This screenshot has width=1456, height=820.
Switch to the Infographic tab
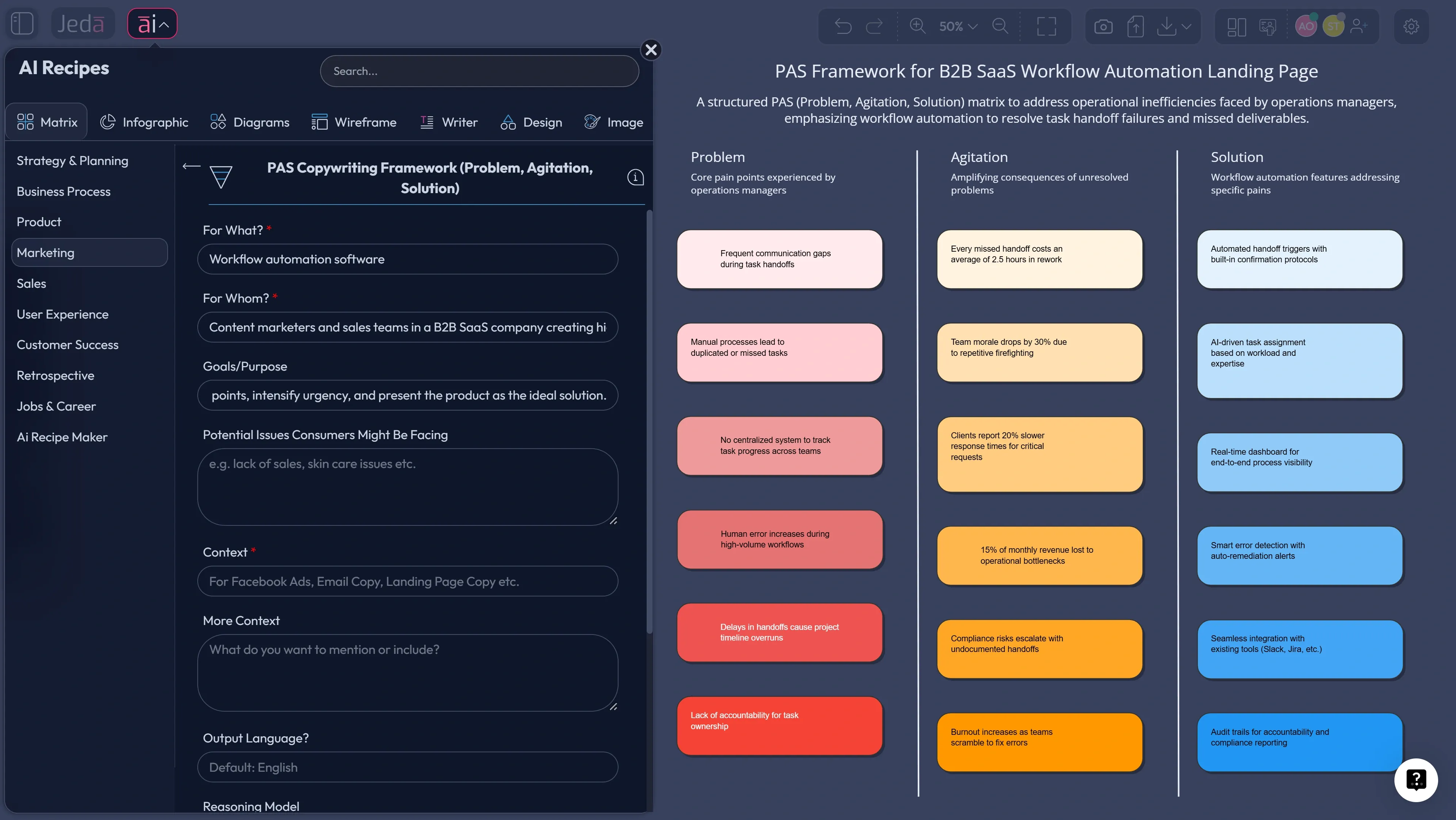pos(144,122)
